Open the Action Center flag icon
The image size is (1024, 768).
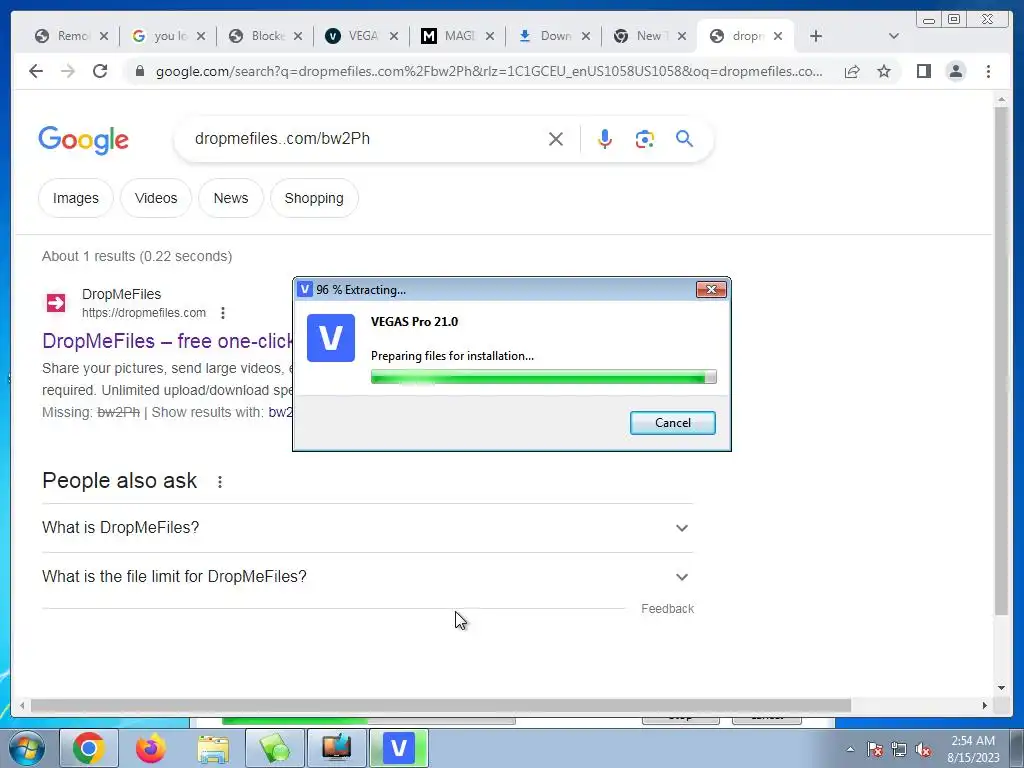(x=875, y=750)
